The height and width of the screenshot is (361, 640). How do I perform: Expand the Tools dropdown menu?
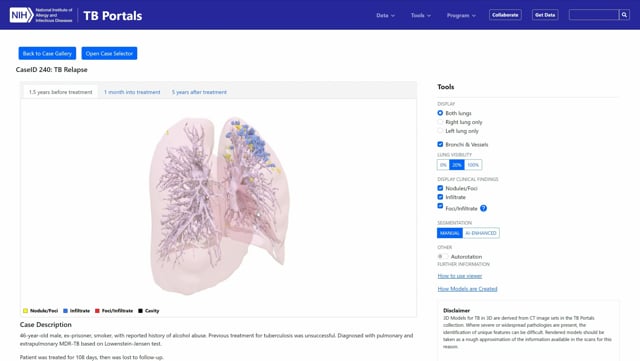click(x=421, y=16)
